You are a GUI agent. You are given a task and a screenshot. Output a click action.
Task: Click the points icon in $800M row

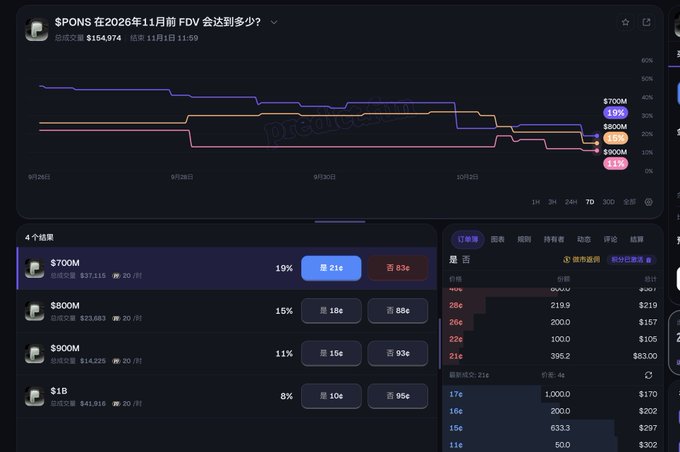pos(116,318)
